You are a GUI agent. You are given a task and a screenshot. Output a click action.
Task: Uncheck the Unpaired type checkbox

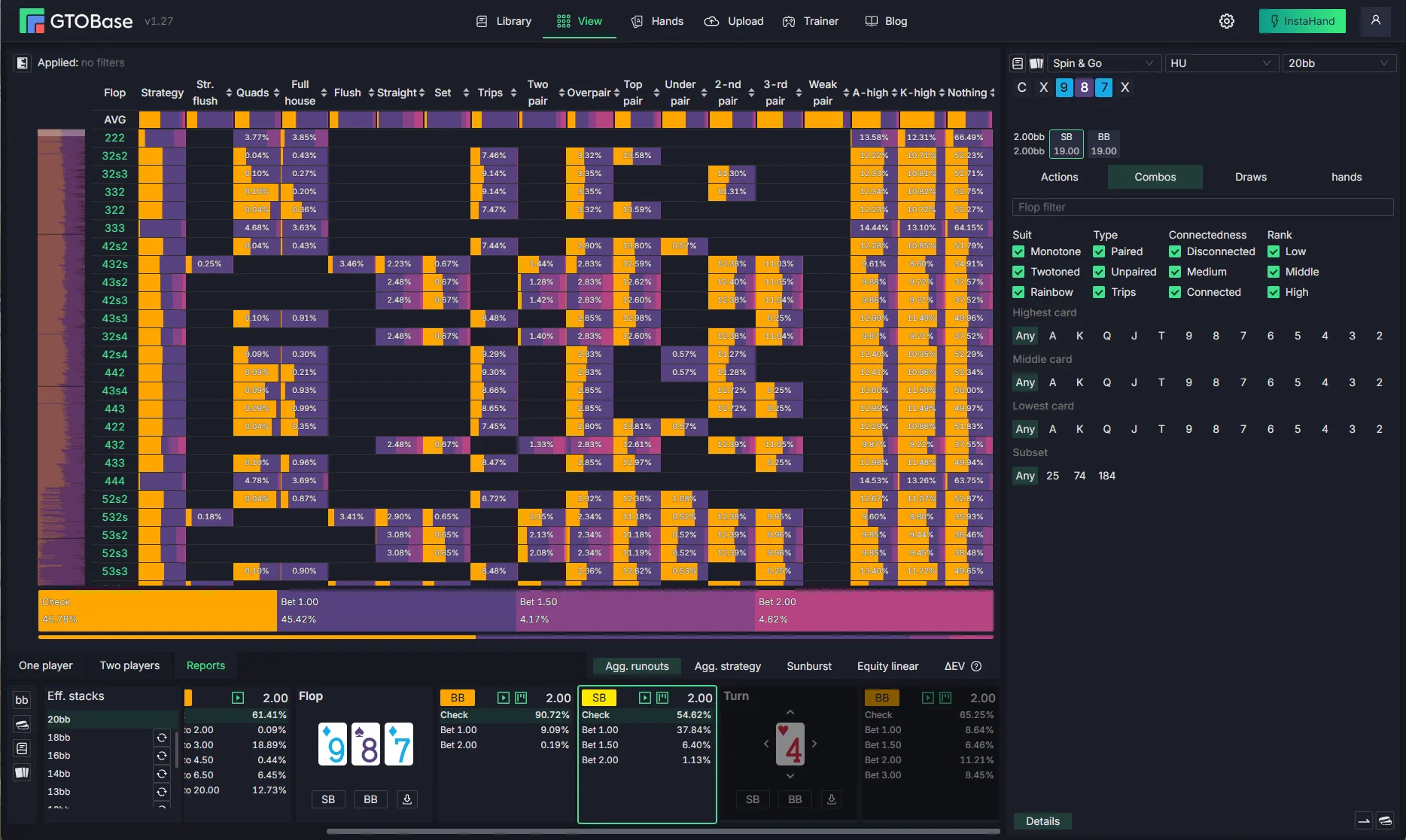point(1099,272)
